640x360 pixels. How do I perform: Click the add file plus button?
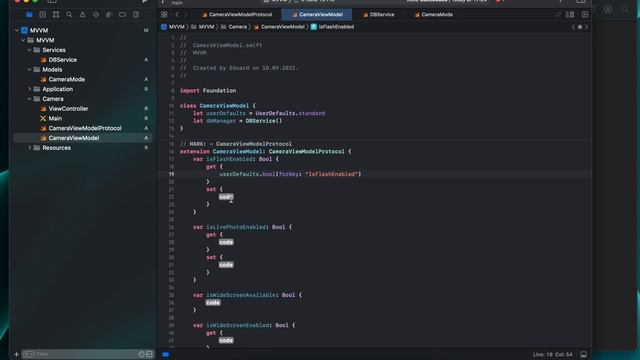coord(16,354)
